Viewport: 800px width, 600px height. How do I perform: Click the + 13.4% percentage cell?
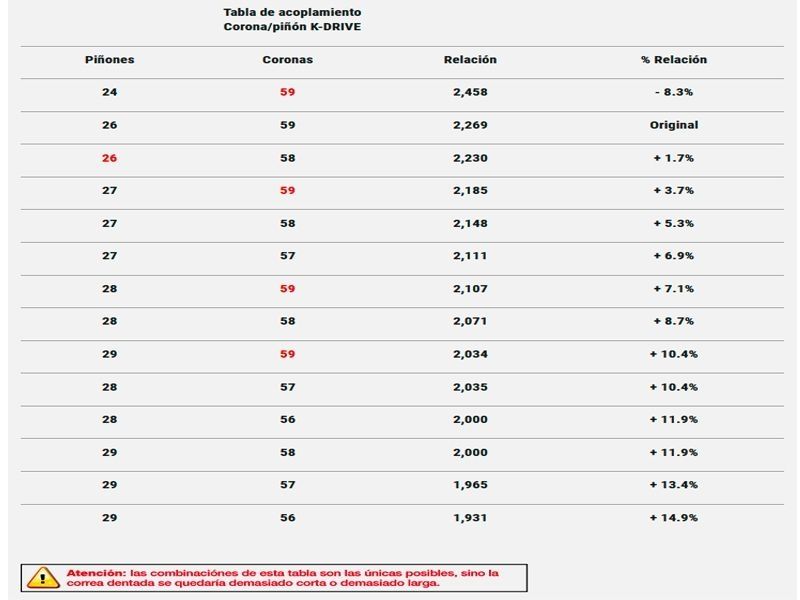click(x=673, y=485)
